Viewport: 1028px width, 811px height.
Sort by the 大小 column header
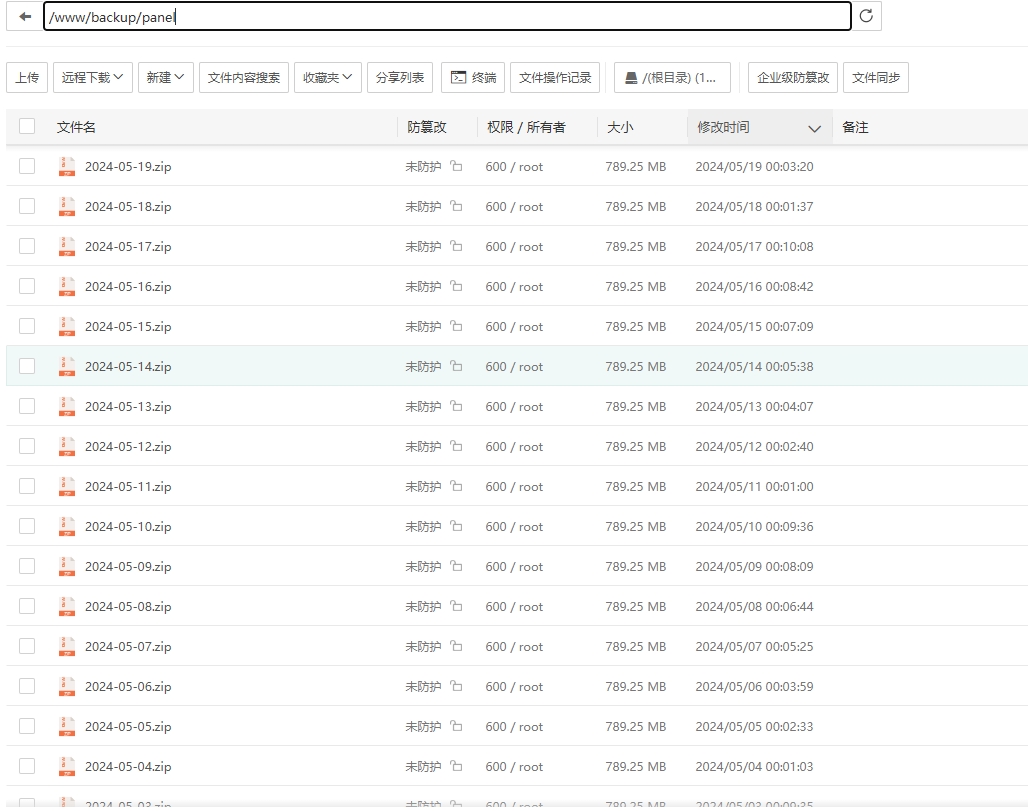point(620,127)
